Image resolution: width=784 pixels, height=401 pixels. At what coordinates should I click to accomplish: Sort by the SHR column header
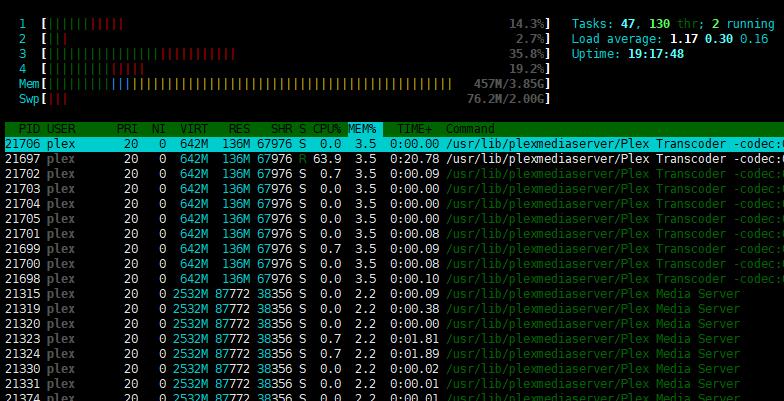[x=282, y=129]
